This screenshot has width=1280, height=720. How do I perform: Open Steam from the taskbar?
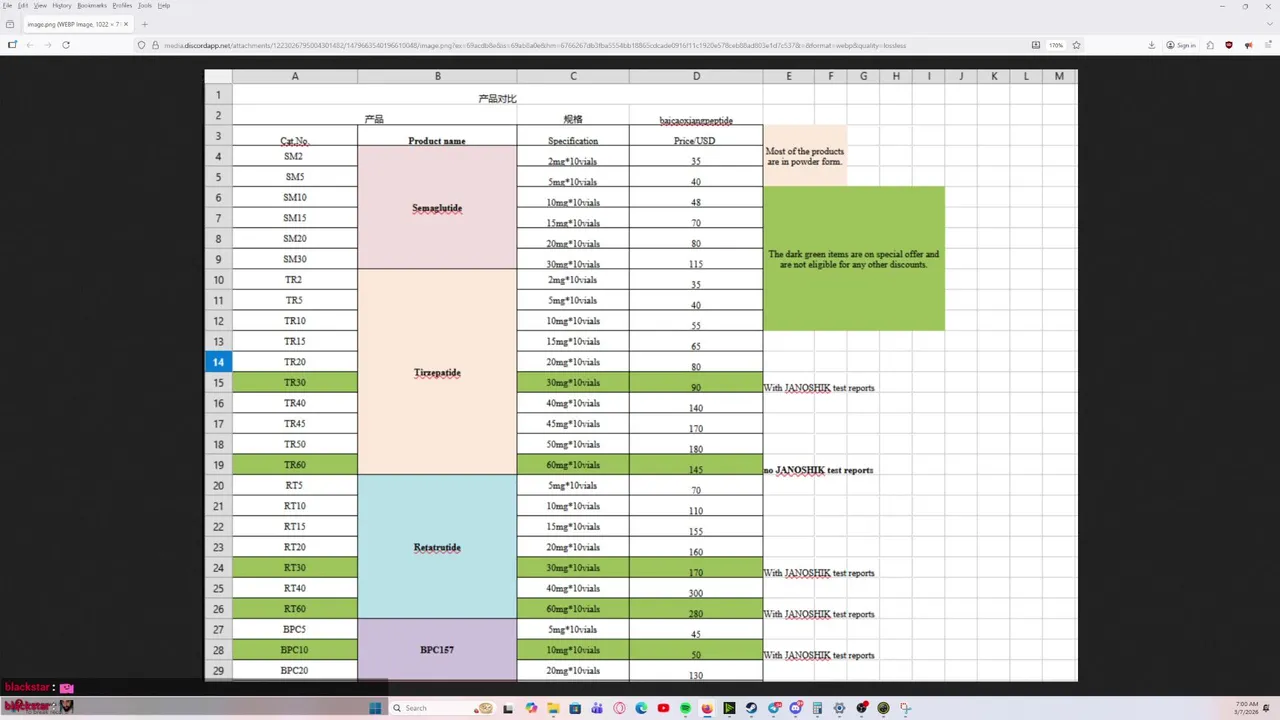751,708
